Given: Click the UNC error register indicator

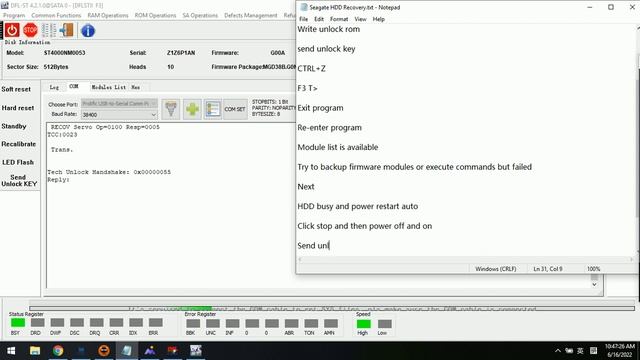Looking at the screenshot, I should pyautogui.click(x=213, y=324).
